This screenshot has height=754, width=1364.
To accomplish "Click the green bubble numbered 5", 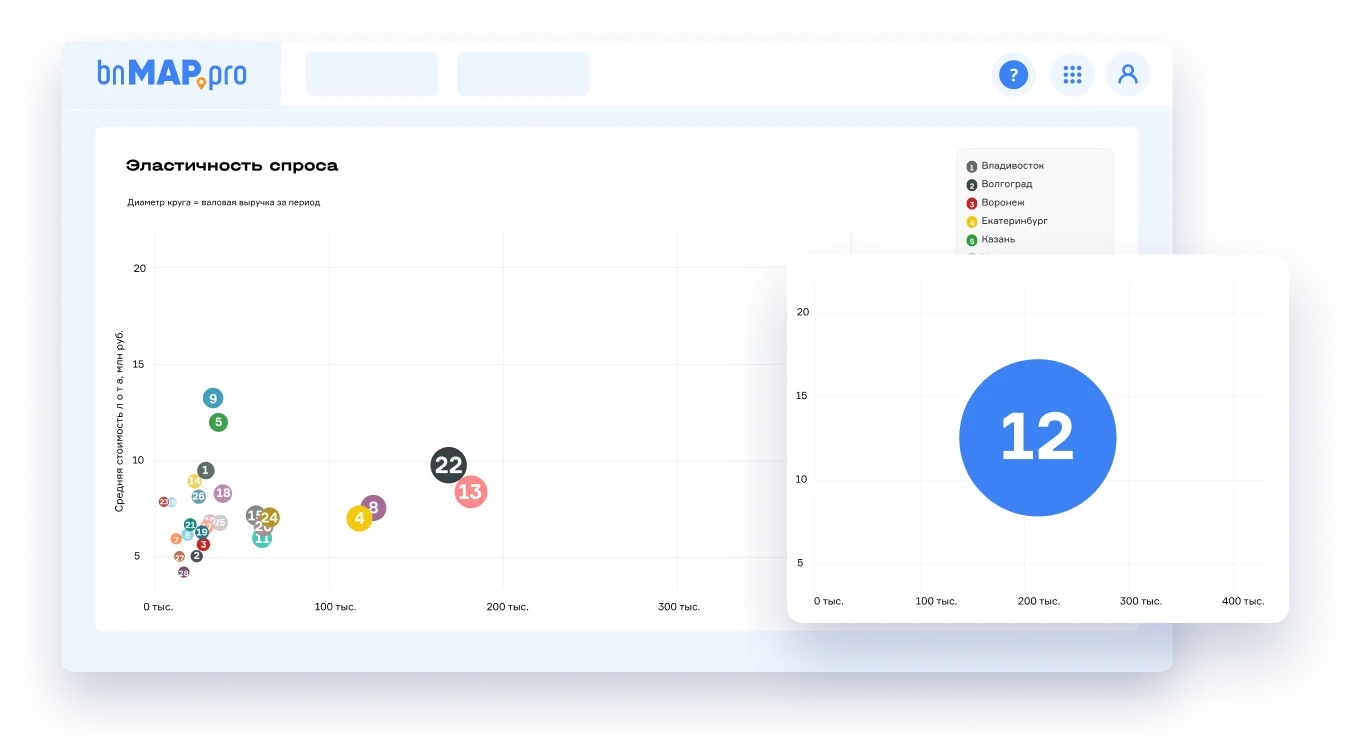I will click(x=218, y=422).
